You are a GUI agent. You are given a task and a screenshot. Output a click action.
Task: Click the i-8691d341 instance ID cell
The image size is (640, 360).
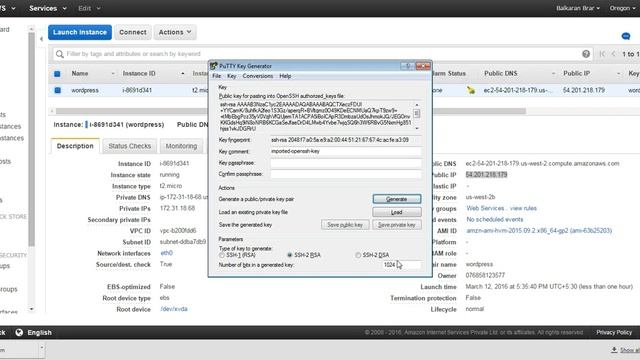point(137,90)
